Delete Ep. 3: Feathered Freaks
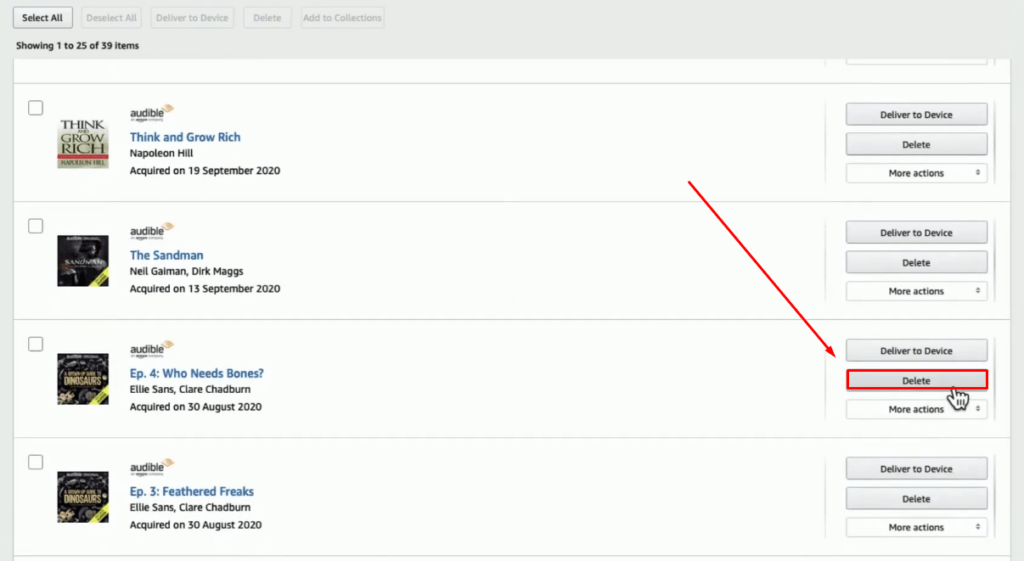This screenshot has width=1024, height=561. tap(916, 499)
